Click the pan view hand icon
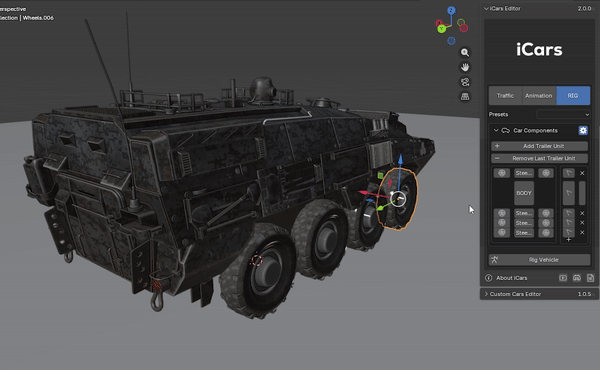 (x=465, y=67)
